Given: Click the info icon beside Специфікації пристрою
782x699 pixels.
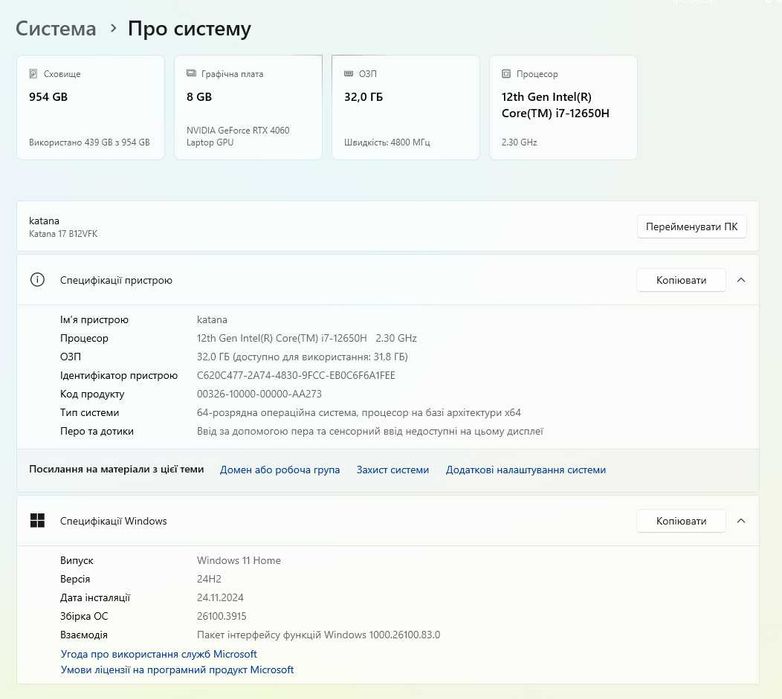Looking at the screenshot, I should pos(38,280).
